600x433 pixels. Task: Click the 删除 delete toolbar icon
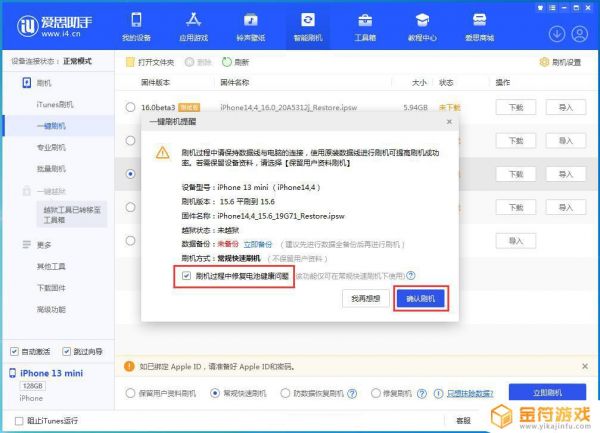pos(189,62)
